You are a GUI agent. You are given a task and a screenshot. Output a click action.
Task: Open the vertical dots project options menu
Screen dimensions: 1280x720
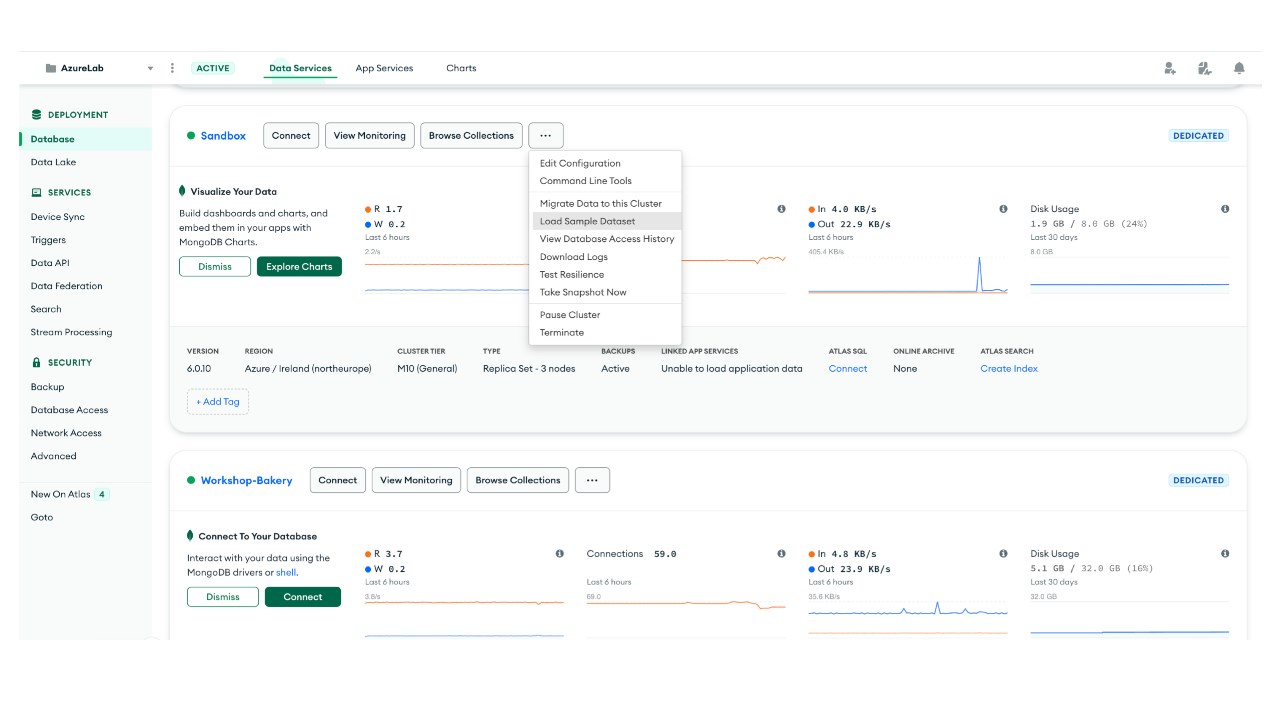(x=172, y=68)
